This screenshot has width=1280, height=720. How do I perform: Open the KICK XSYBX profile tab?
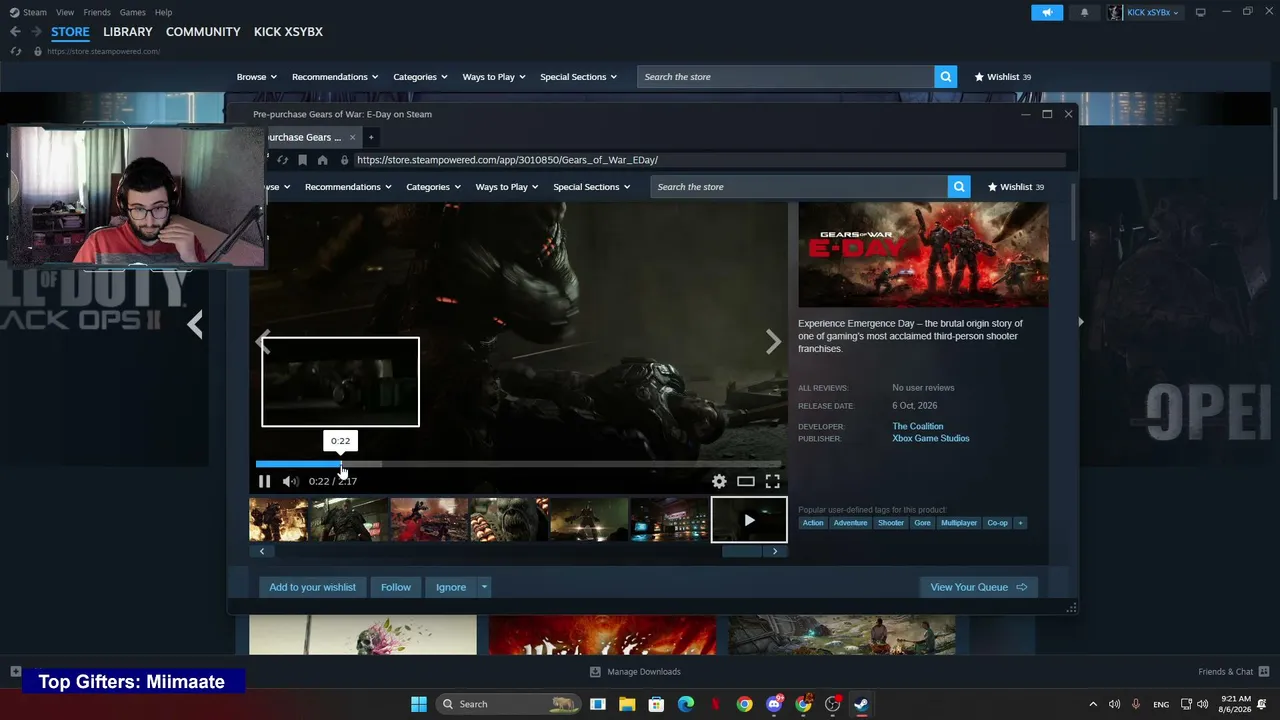pos(288,32)
